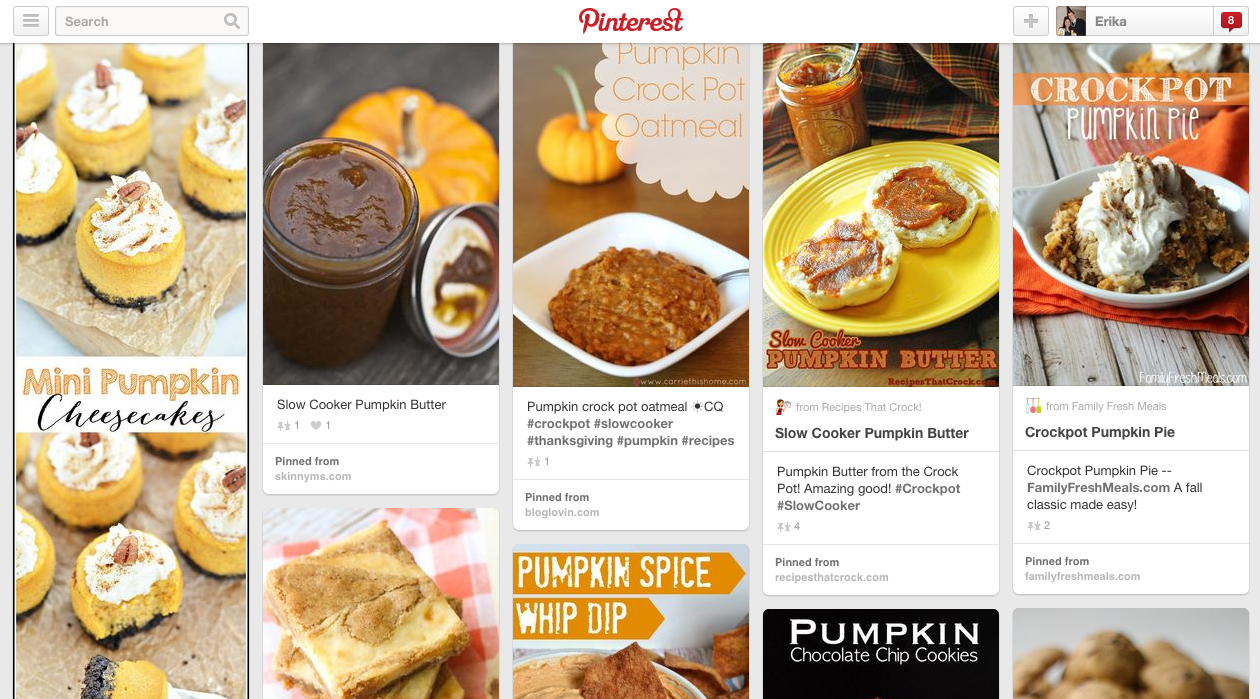Viewport: 1260px width, 699px height.
Task: Open the Mini Pumpkin Cheesecakes pin image
Action: pos(131,371)
